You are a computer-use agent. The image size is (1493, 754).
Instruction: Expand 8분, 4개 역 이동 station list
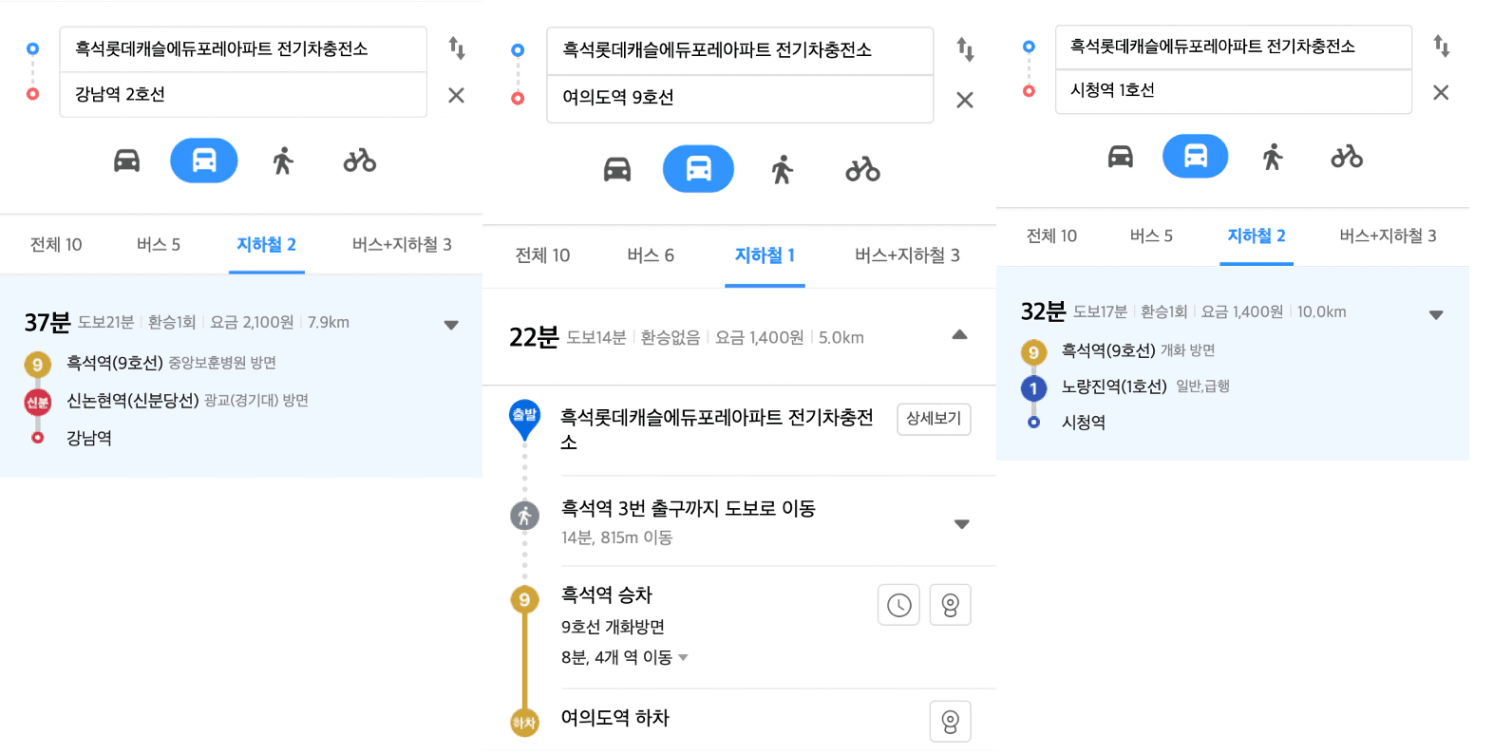pyautogui.click(x=683, y=657)
